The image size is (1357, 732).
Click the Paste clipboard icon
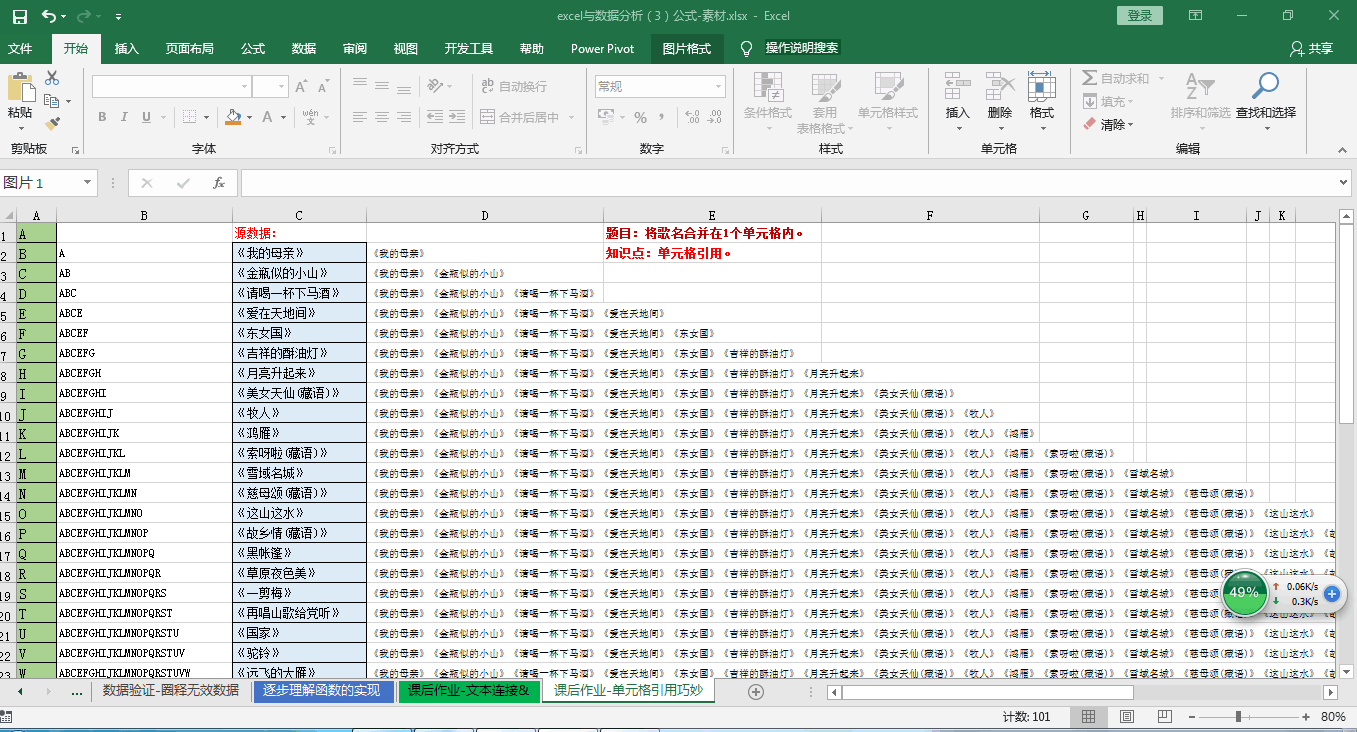click(20, 88)
